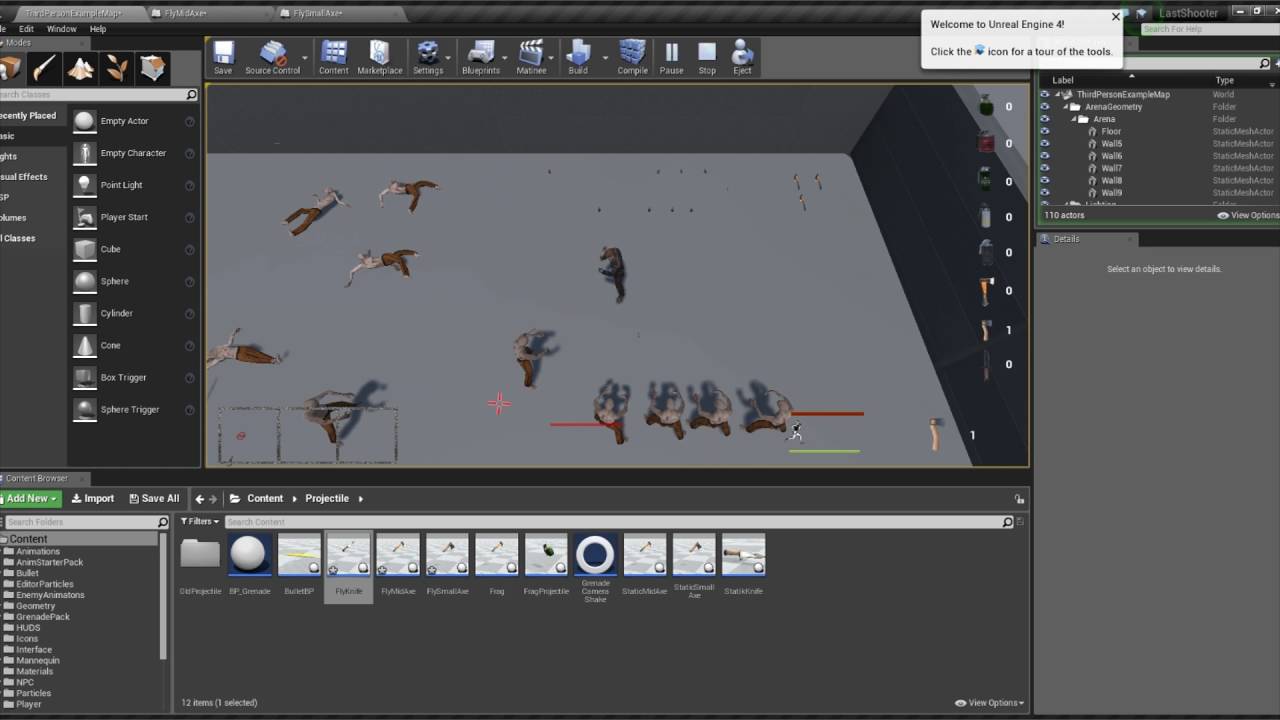Click the Save All button

pos(153,498)
